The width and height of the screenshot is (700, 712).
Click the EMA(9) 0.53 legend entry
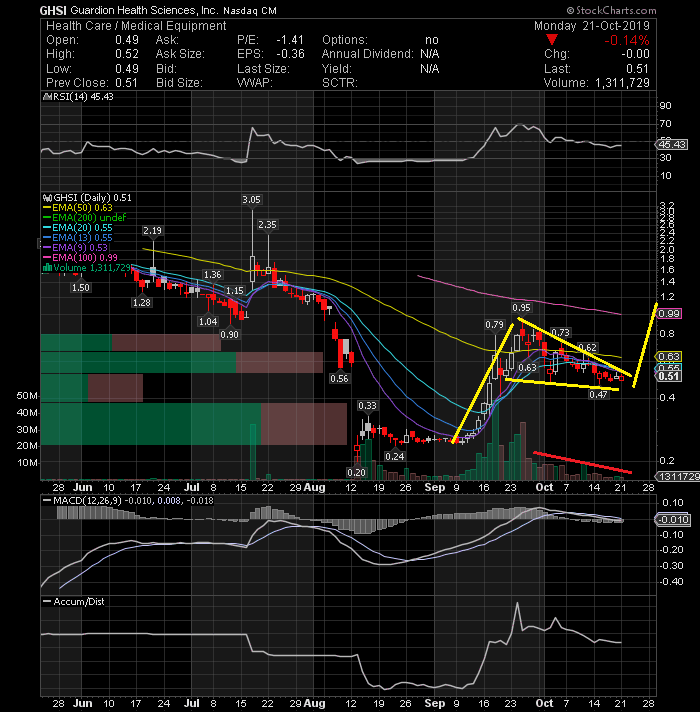pyautogui.click(x=75, y=247)
